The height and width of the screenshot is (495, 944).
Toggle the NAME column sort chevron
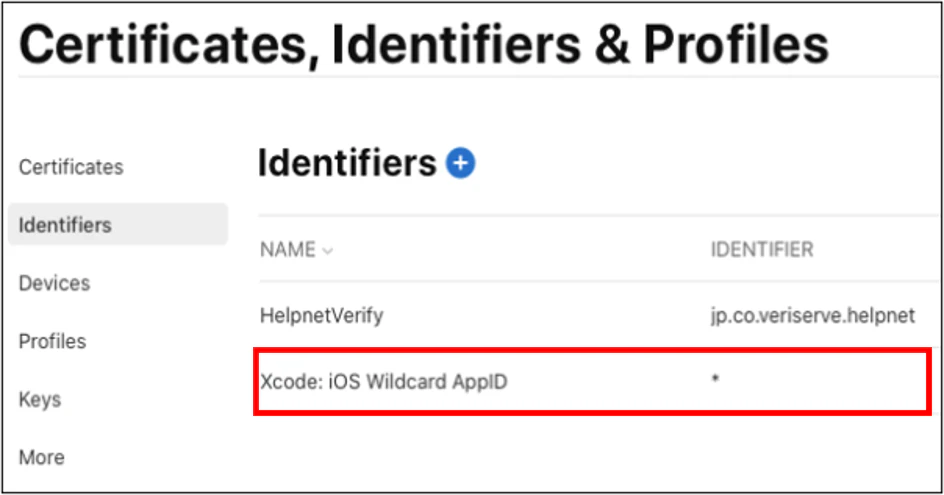click(328, 251)
